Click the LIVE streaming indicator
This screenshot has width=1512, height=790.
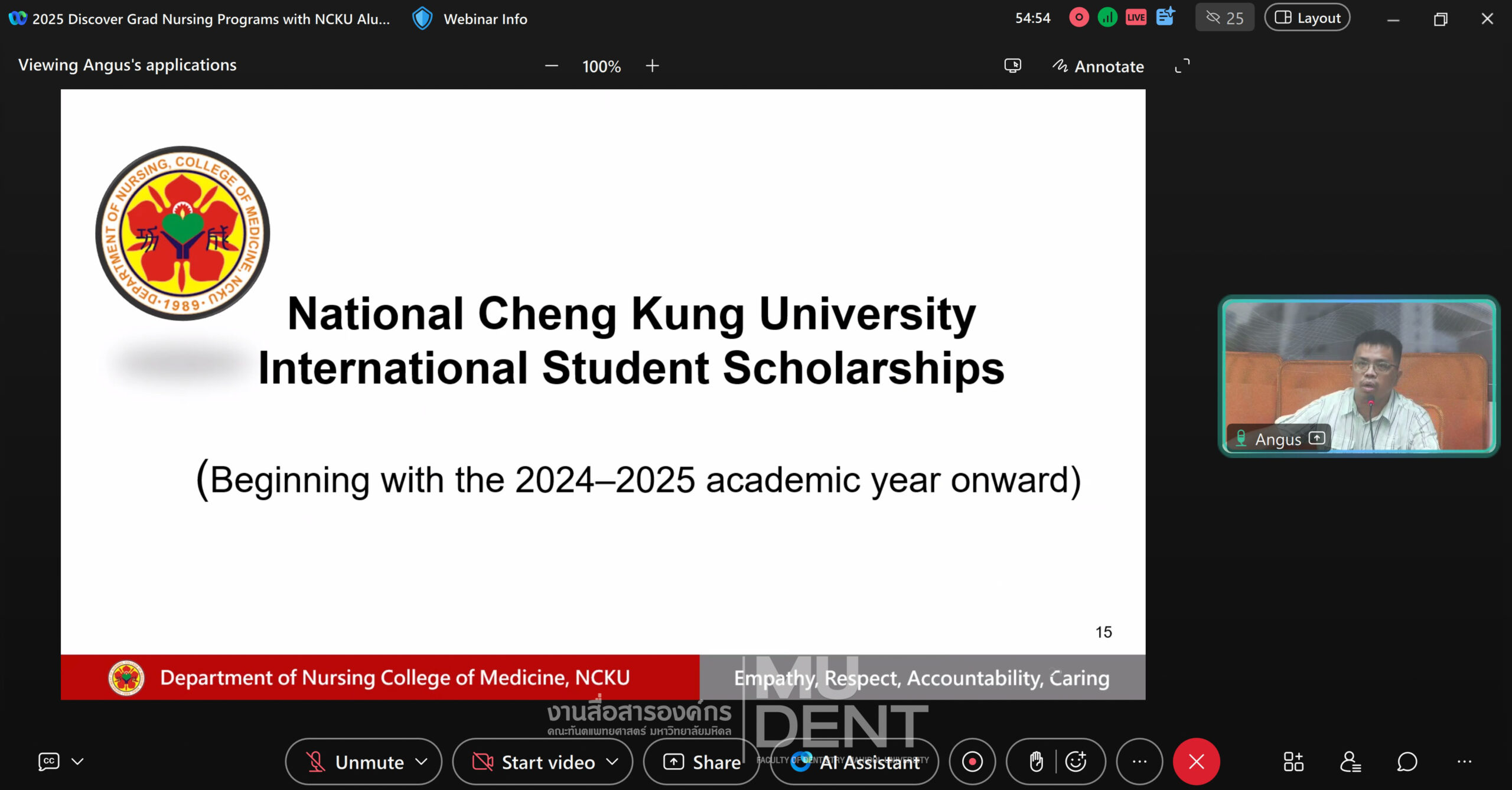point(1136,18)
